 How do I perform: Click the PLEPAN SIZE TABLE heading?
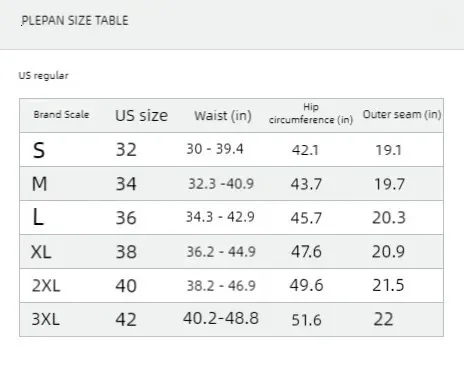75,21
